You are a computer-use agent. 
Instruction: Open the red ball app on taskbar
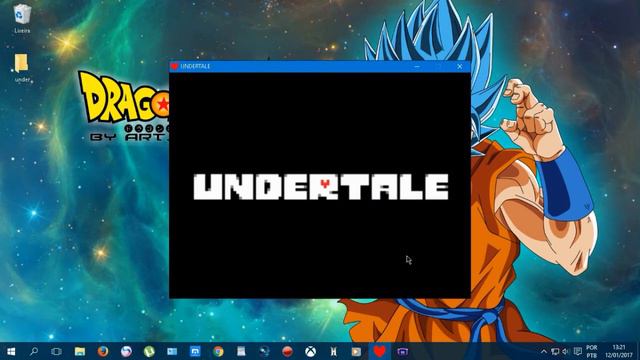click(287, 351)
